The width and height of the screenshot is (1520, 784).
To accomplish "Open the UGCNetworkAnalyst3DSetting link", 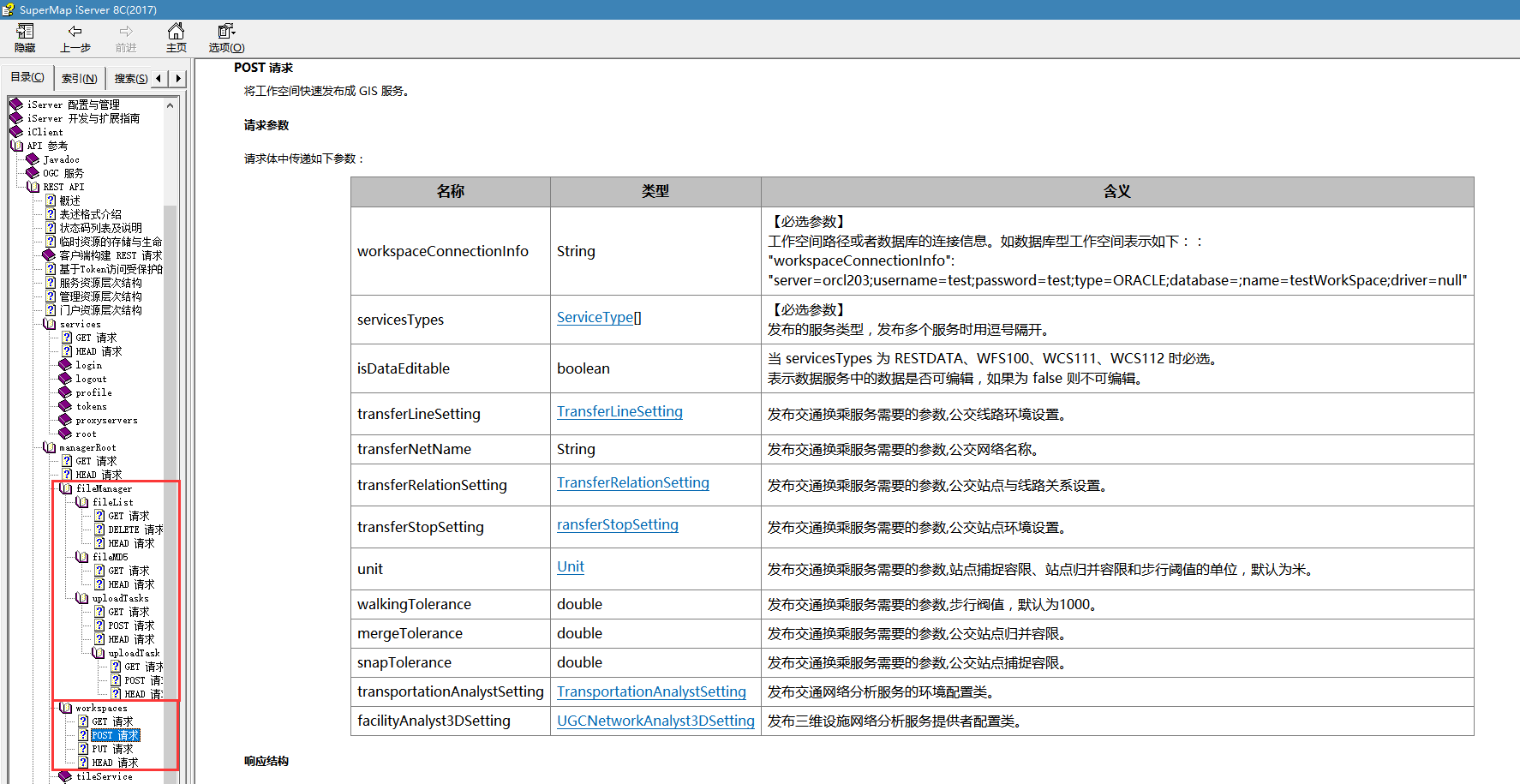I will [655, 721].
